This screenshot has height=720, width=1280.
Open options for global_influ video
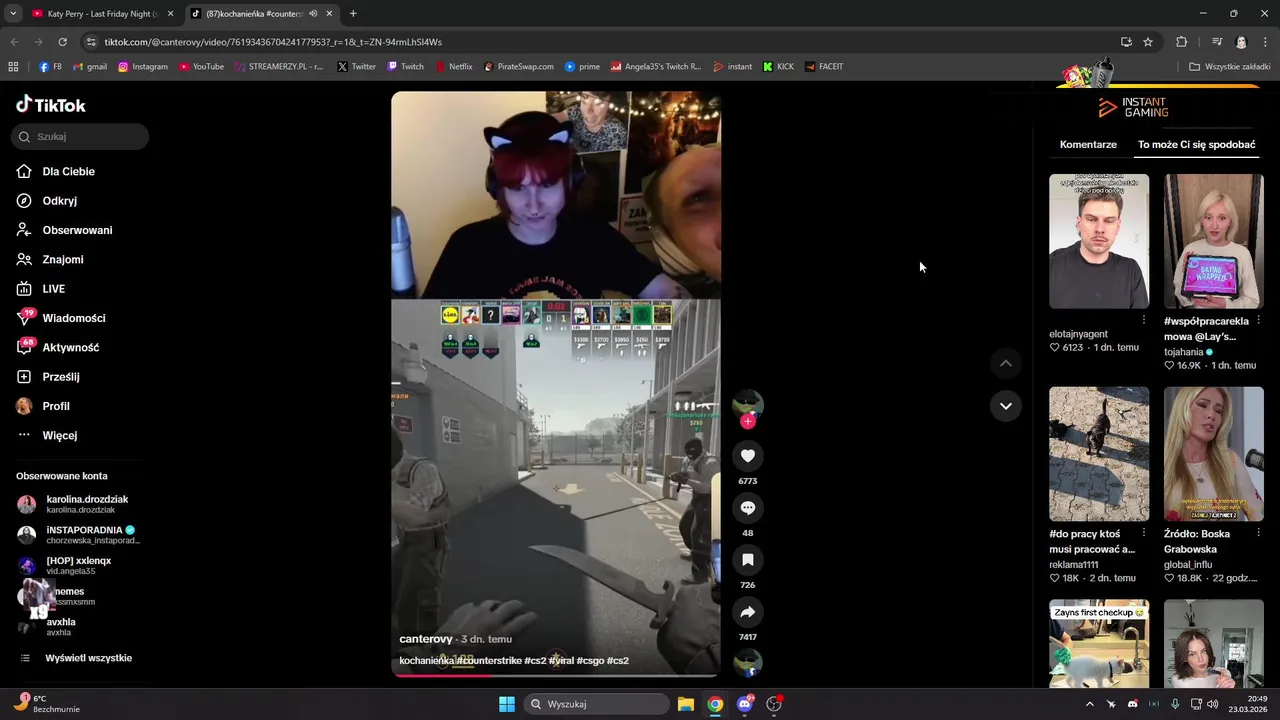coord(1258,533)
